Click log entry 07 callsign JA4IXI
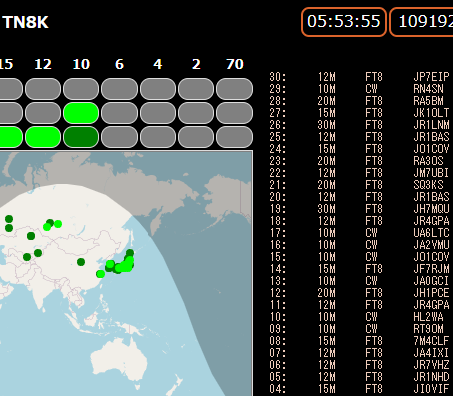Screen dimensions: 453x396 [x=431, y=353]
